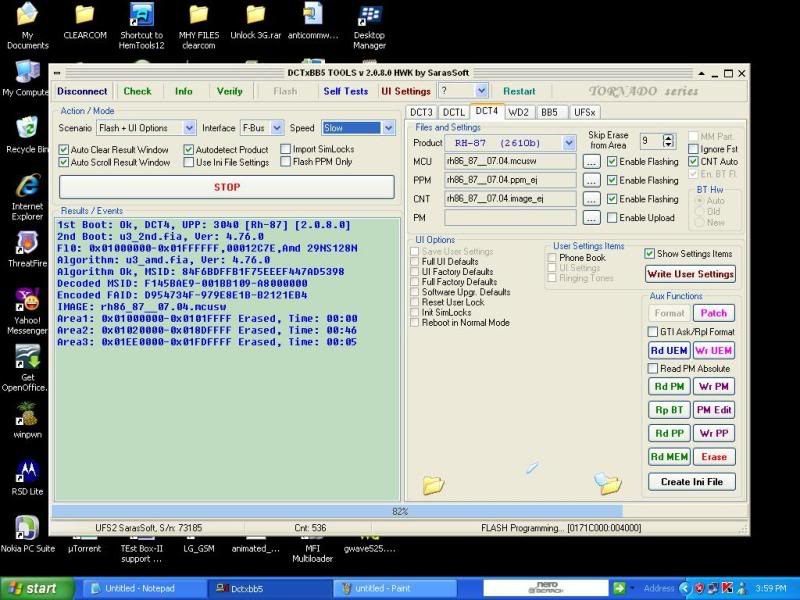Toggle Show Settings Items checkbox
This screenshot has height=600, width=800.
[x=649, y=254]
